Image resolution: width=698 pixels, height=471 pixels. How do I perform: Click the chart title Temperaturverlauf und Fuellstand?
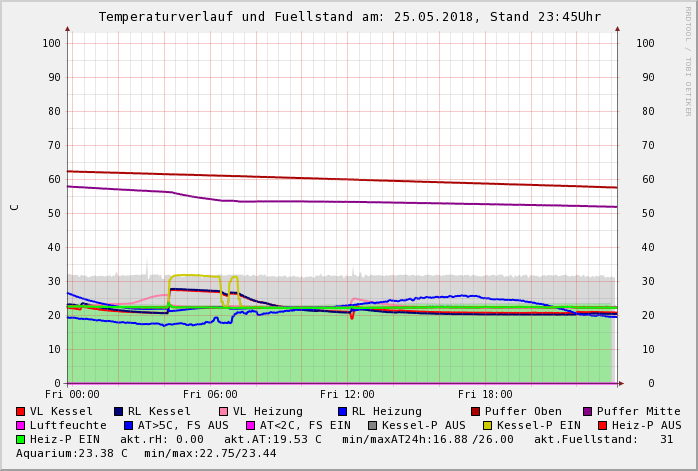349,17
